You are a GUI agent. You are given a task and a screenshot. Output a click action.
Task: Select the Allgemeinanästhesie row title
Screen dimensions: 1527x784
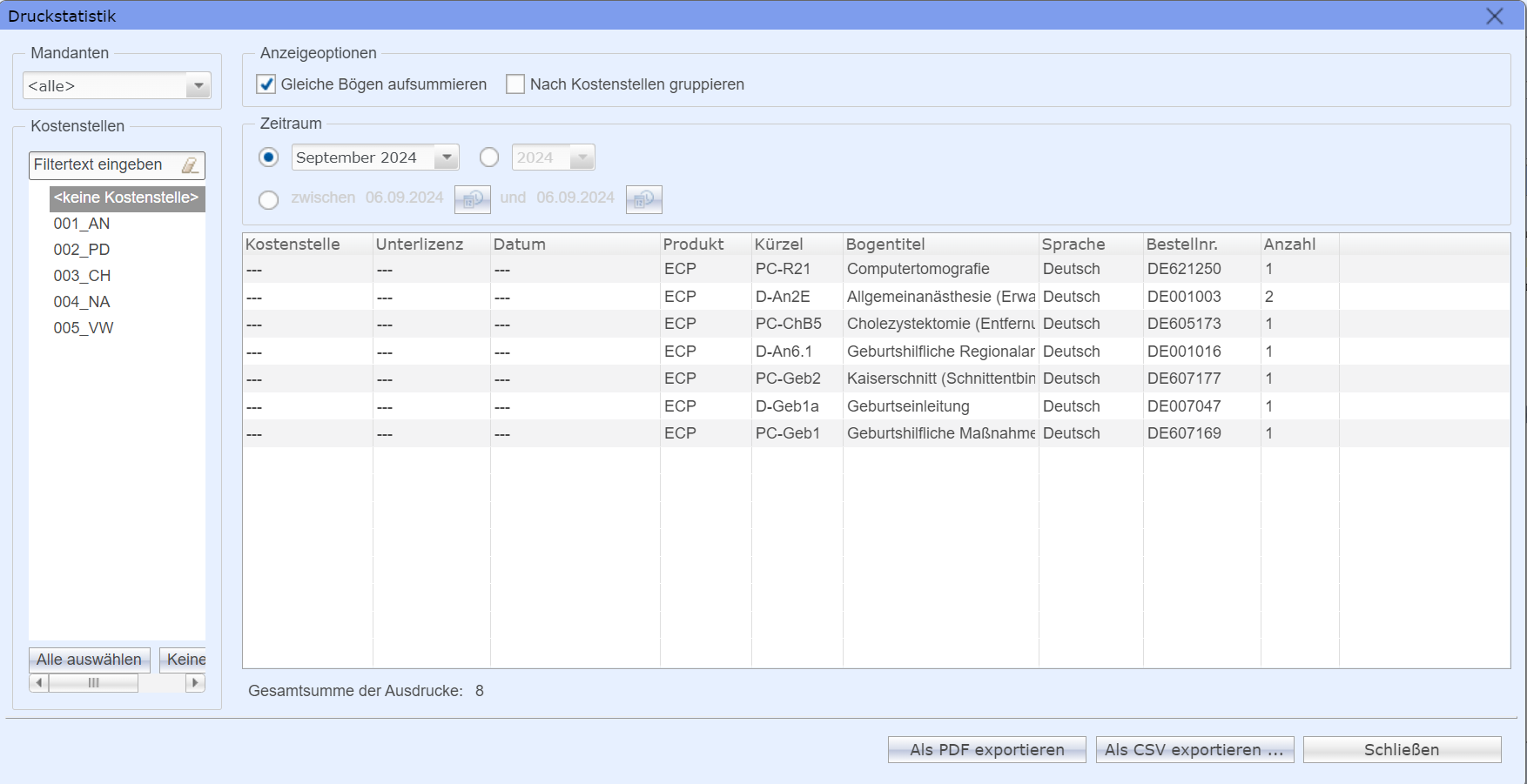[x=941, y=298]
